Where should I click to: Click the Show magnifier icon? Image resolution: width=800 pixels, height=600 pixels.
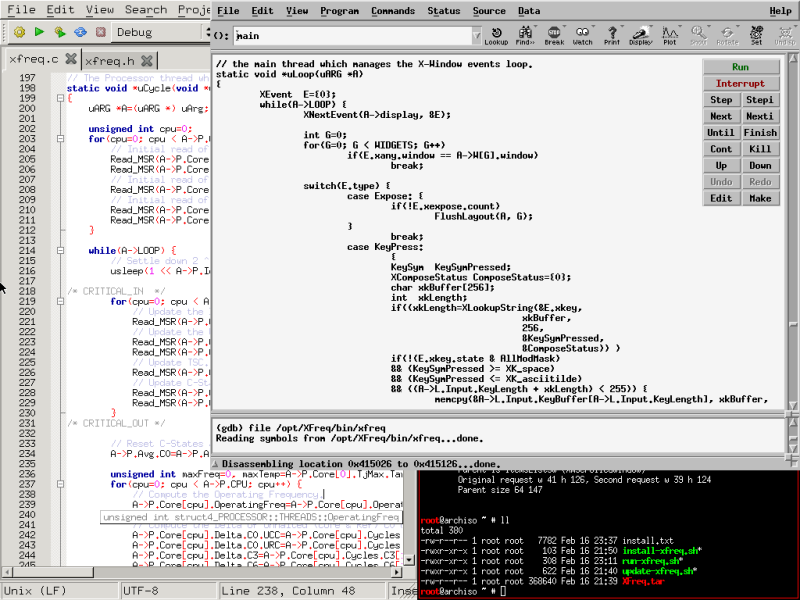(698, 36)
